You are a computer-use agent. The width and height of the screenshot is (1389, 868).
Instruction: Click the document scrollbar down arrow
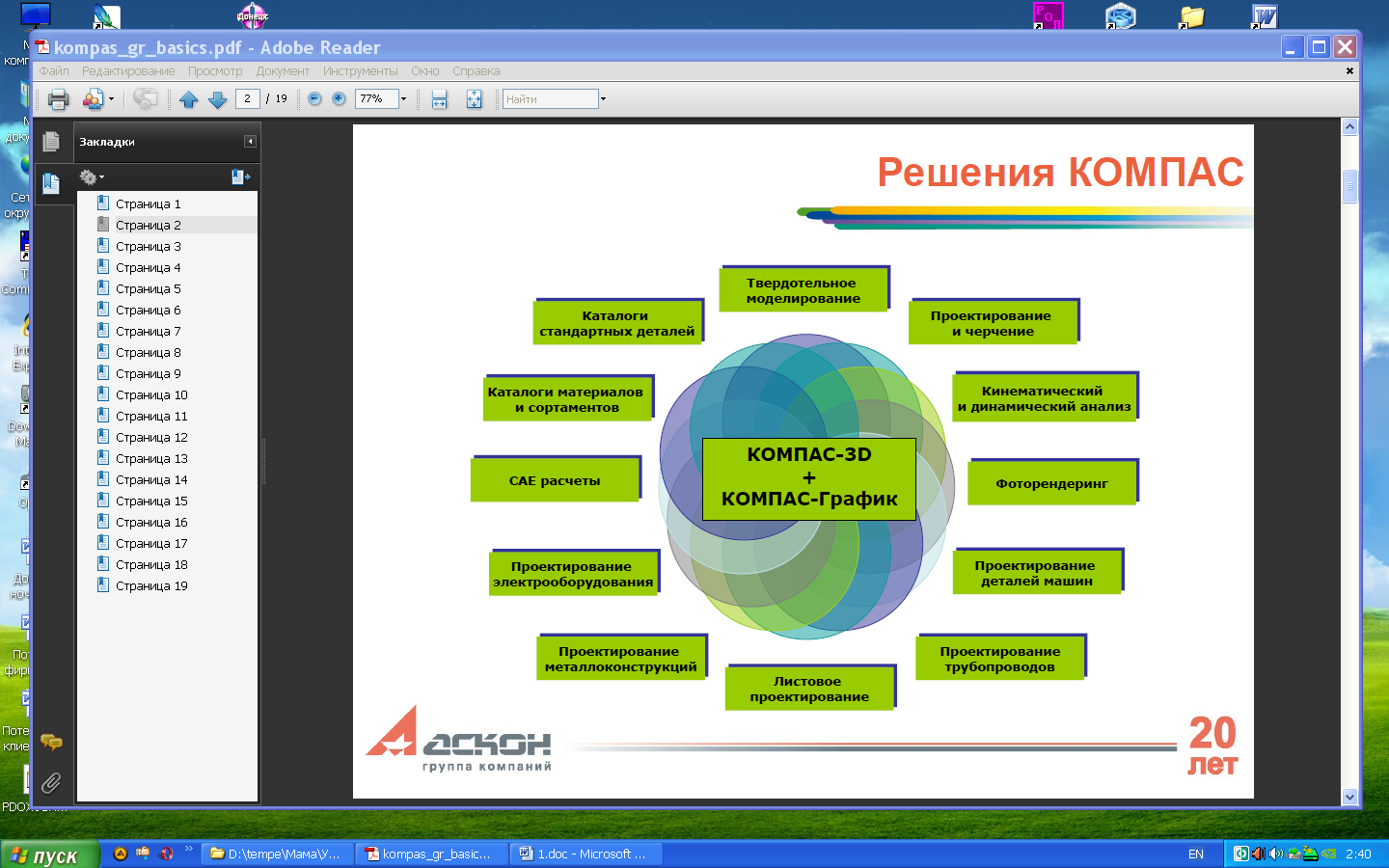click(x=1349, y=798)
